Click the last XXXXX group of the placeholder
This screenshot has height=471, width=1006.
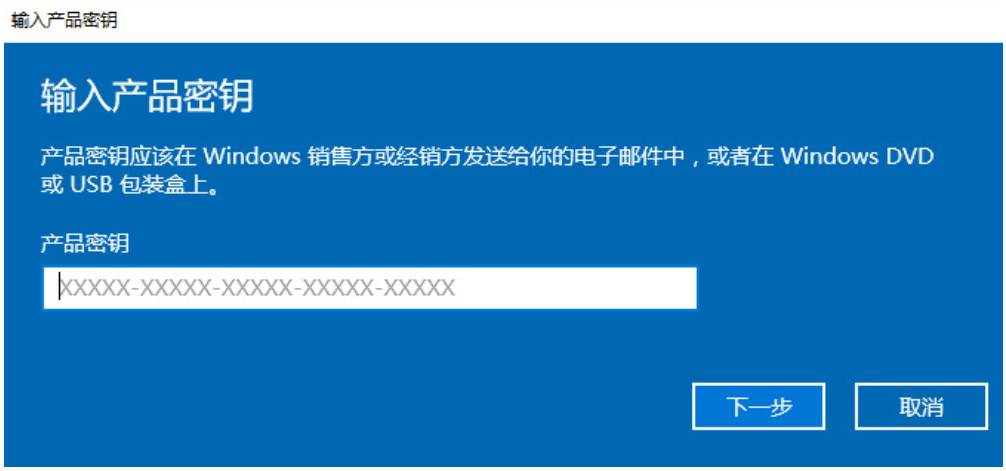coord(420,288)
